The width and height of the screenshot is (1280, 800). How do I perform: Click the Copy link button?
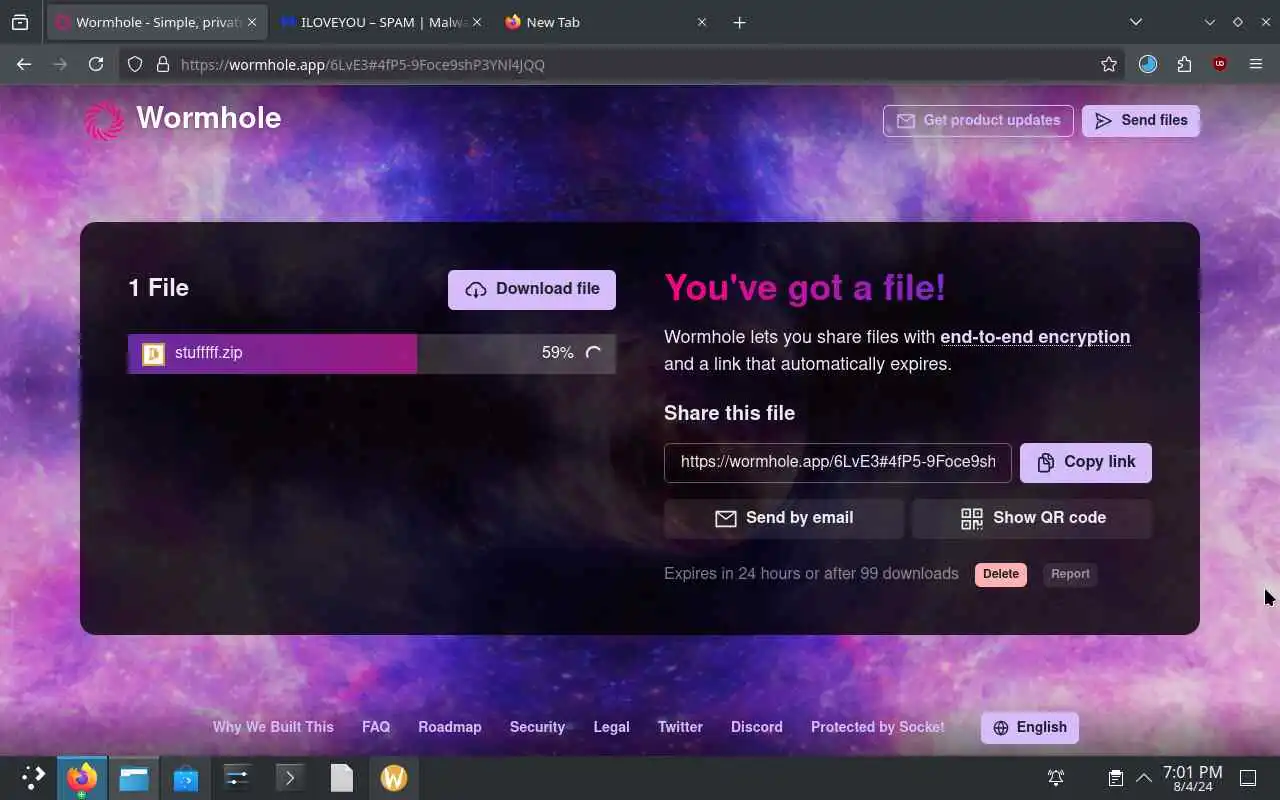click(x=1086, y=462)
